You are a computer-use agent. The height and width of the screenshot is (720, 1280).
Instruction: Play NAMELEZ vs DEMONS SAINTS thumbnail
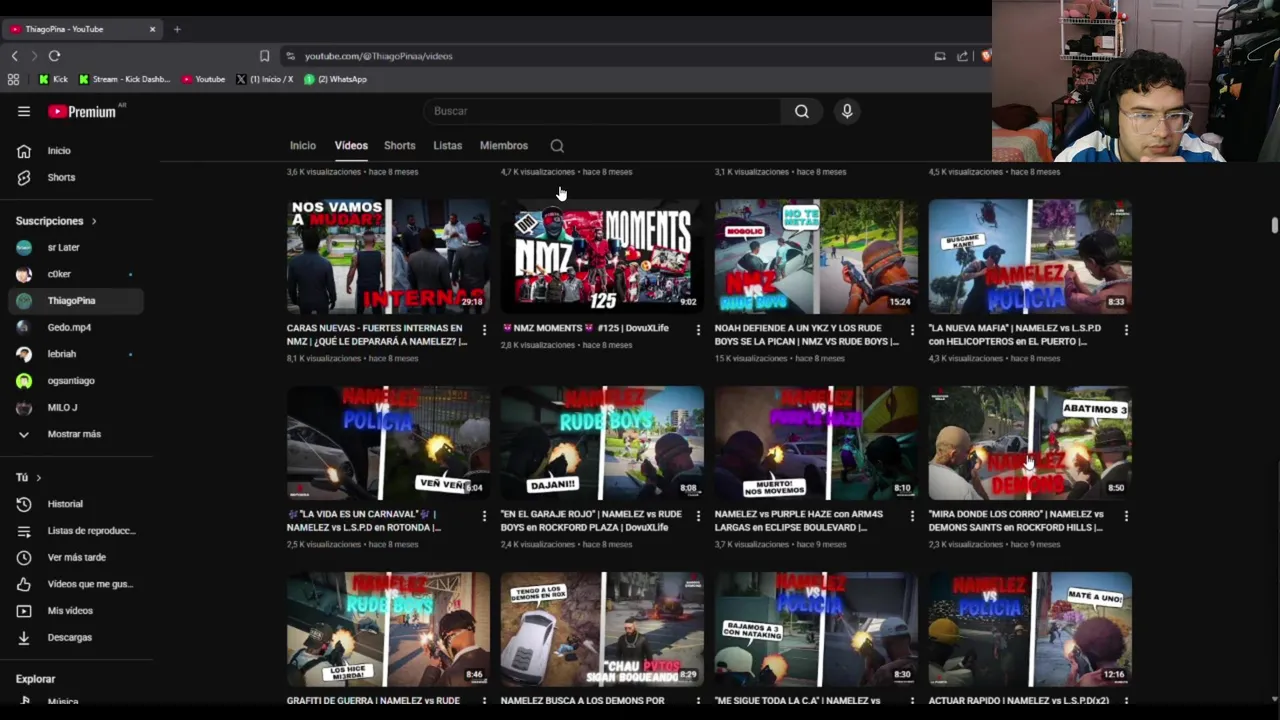coord(1030,443)
